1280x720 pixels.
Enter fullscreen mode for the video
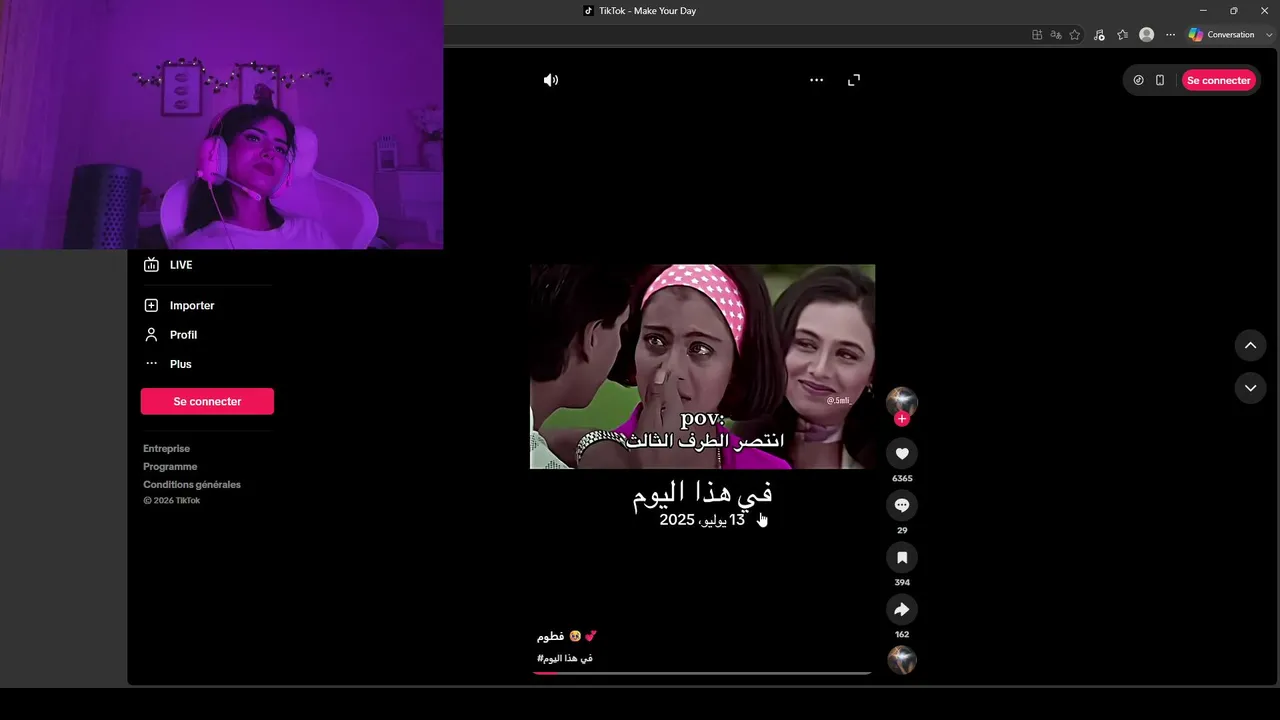(854, 80)
